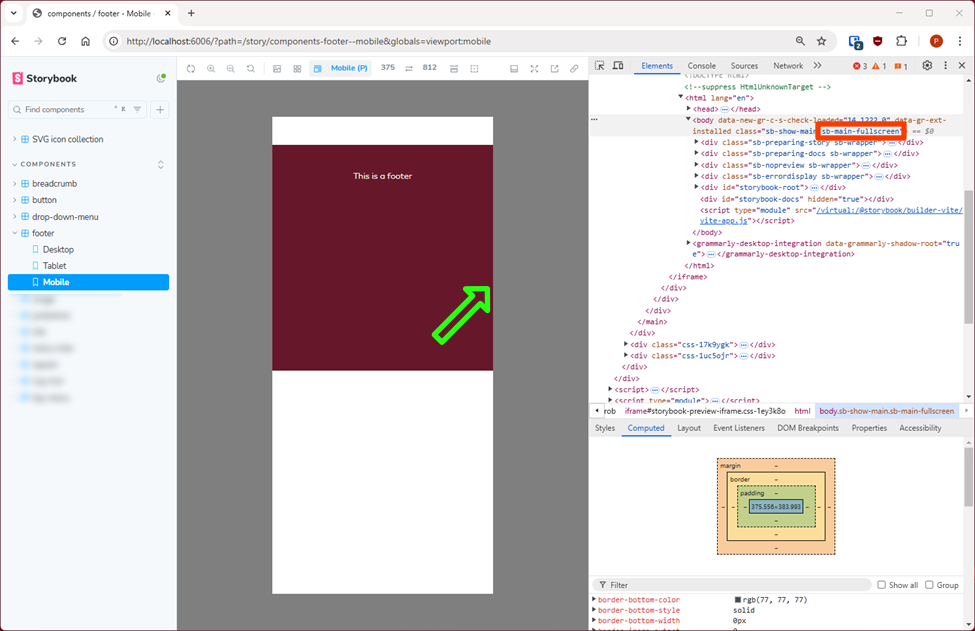Open the Event Listeners tab
975x631 pixels.
[x=739, y=428]
